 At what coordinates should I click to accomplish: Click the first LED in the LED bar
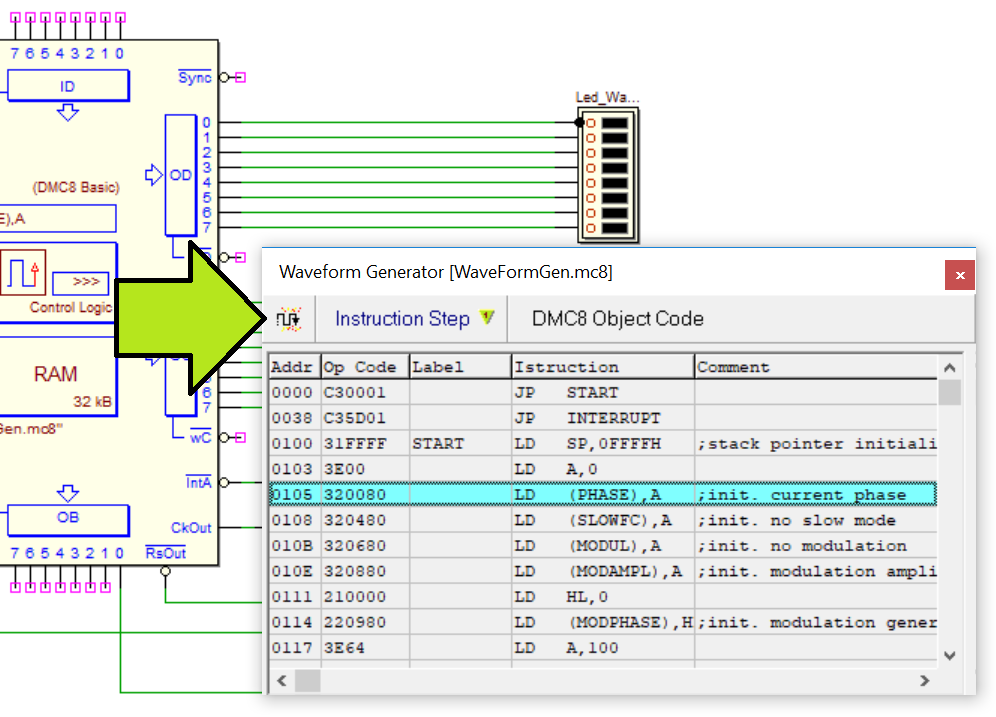coord(614,123)
